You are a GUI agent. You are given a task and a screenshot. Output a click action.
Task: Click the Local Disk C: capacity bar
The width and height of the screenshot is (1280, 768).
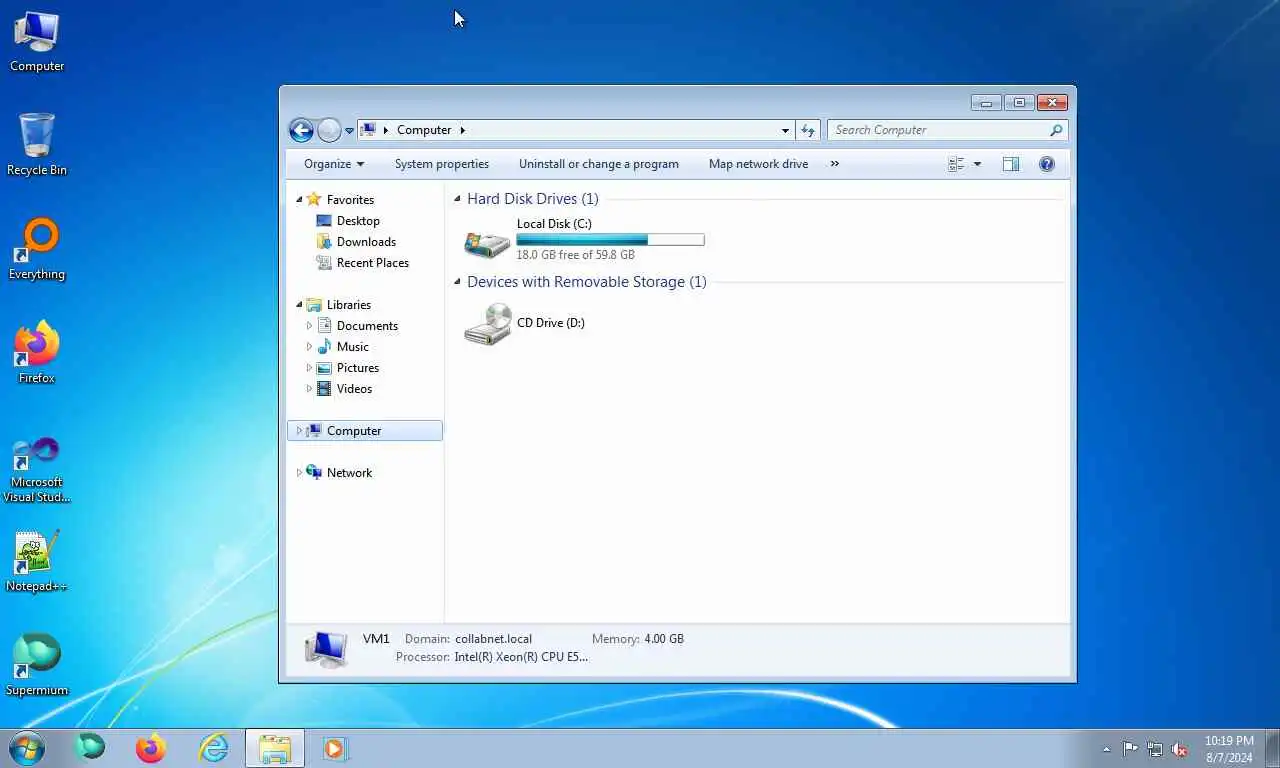pyautogui.click(x=610, y=240)
